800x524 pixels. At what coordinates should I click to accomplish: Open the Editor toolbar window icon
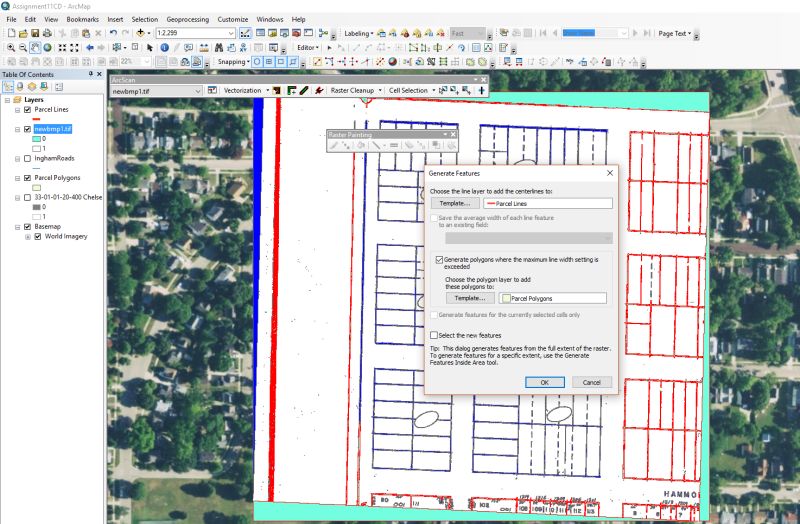coord(245,33)
